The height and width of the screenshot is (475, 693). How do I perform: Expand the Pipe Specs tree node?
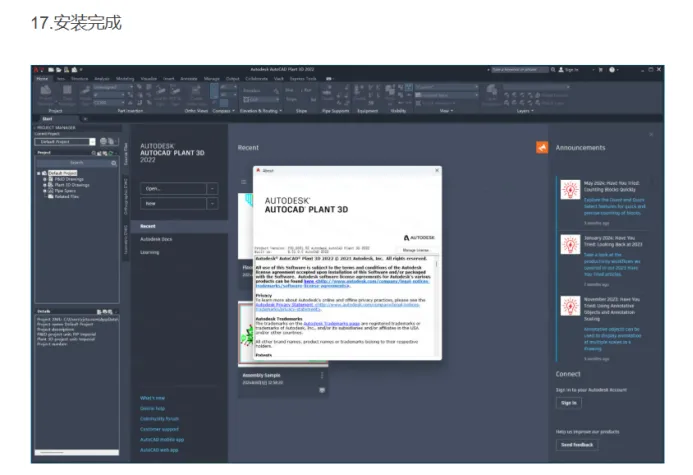(x=45, y=191)
